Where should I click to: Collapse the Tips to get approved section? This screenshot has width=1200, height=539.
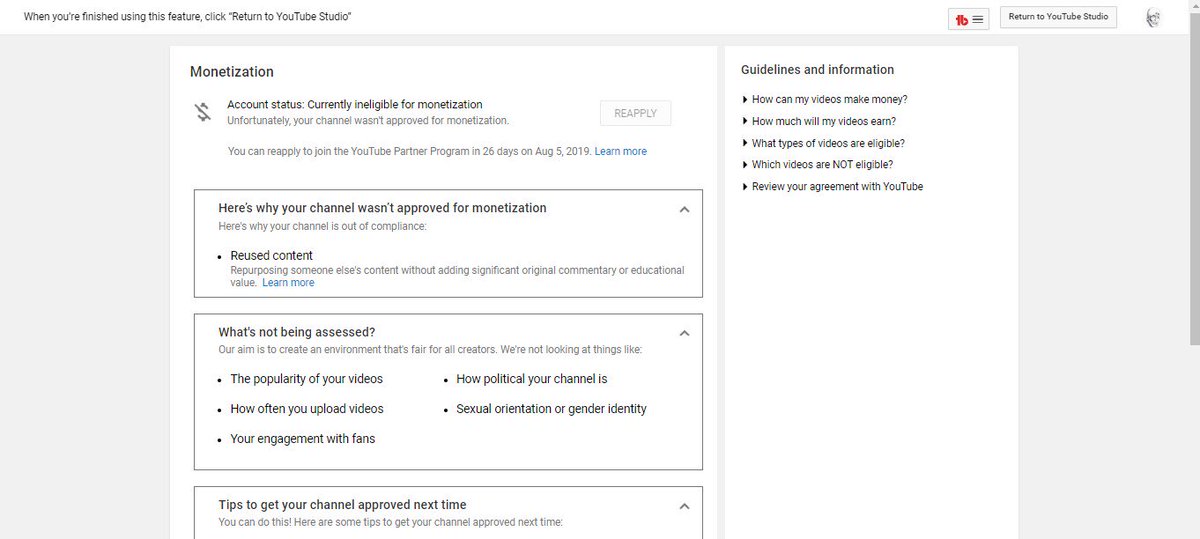[684, 506]
